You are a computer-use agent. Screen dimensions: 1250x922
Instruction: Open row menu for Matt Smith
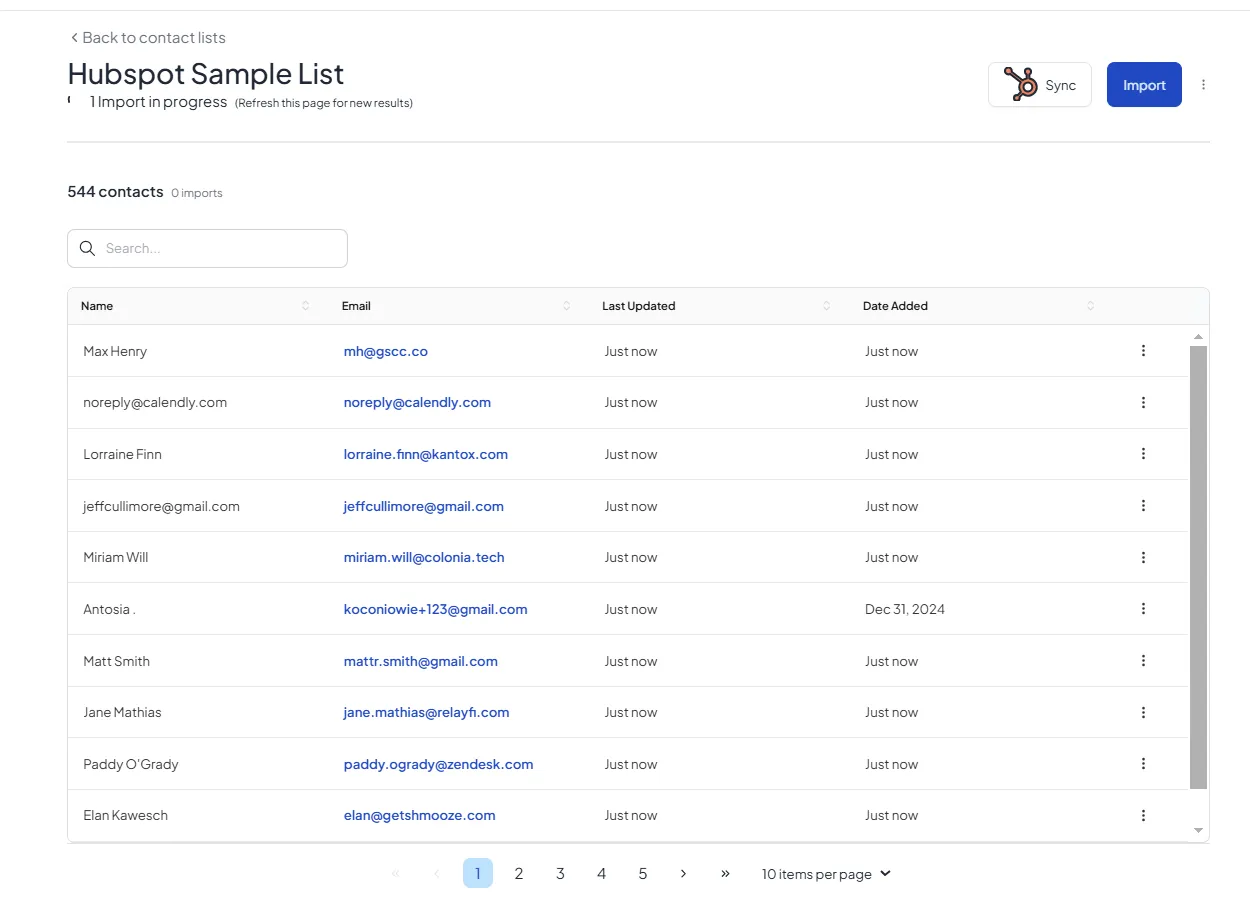click(x=1143, y=661)
